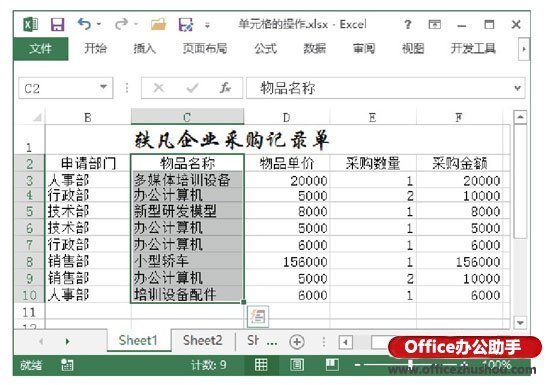Image resolution: width=550 pixels, height=385 pixels.
Task: Open the 公式 ribbon tab
Action: pyautogui.click(x=266, y=48)
